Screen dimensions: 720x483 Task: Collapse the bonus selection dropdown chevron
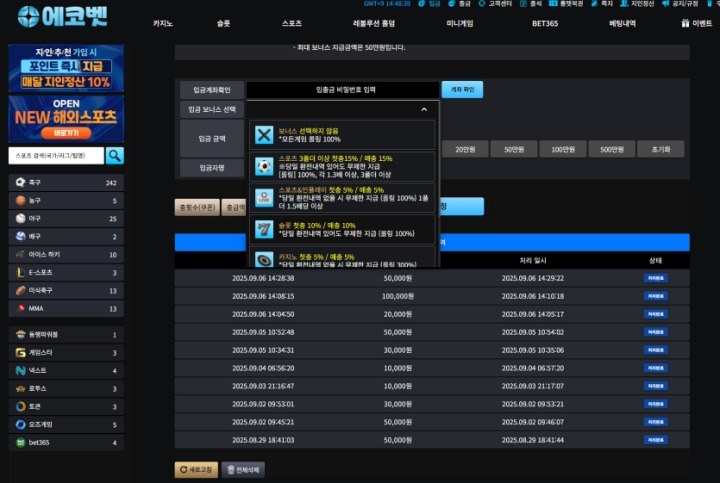[424, 110]
